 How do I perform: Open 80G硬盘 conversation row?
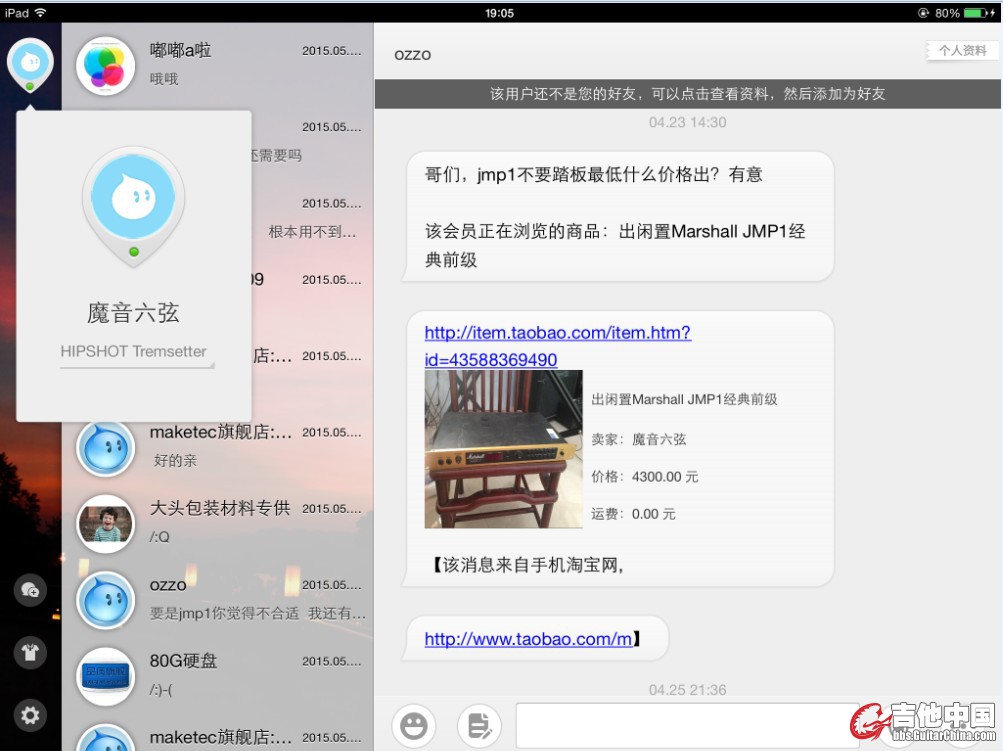click(217, 676)
